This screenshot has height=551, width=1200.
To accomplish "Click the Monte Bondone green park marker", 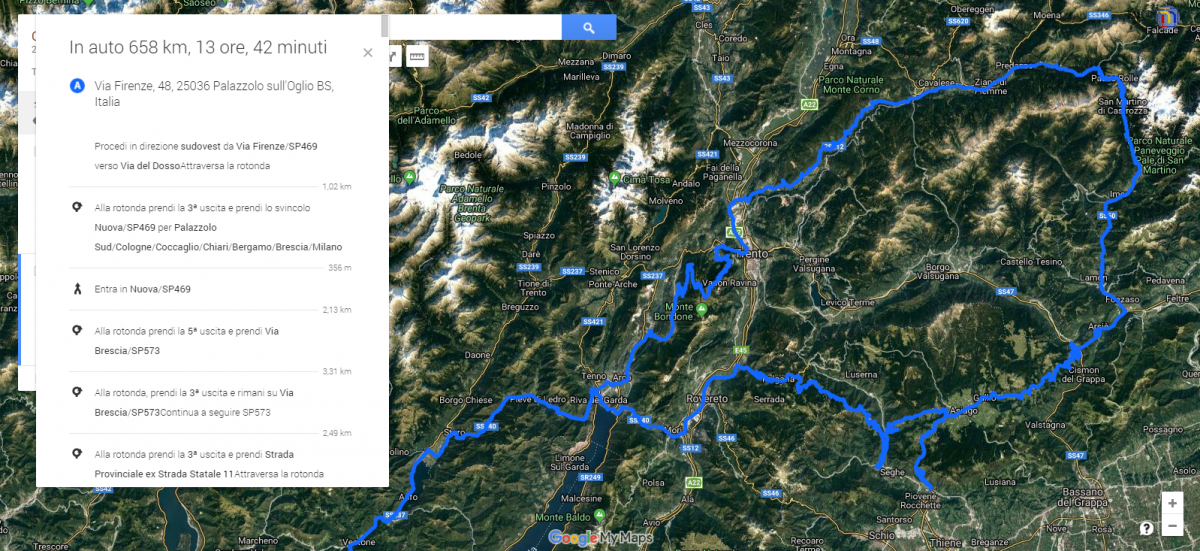I will [x=702, y=311].
